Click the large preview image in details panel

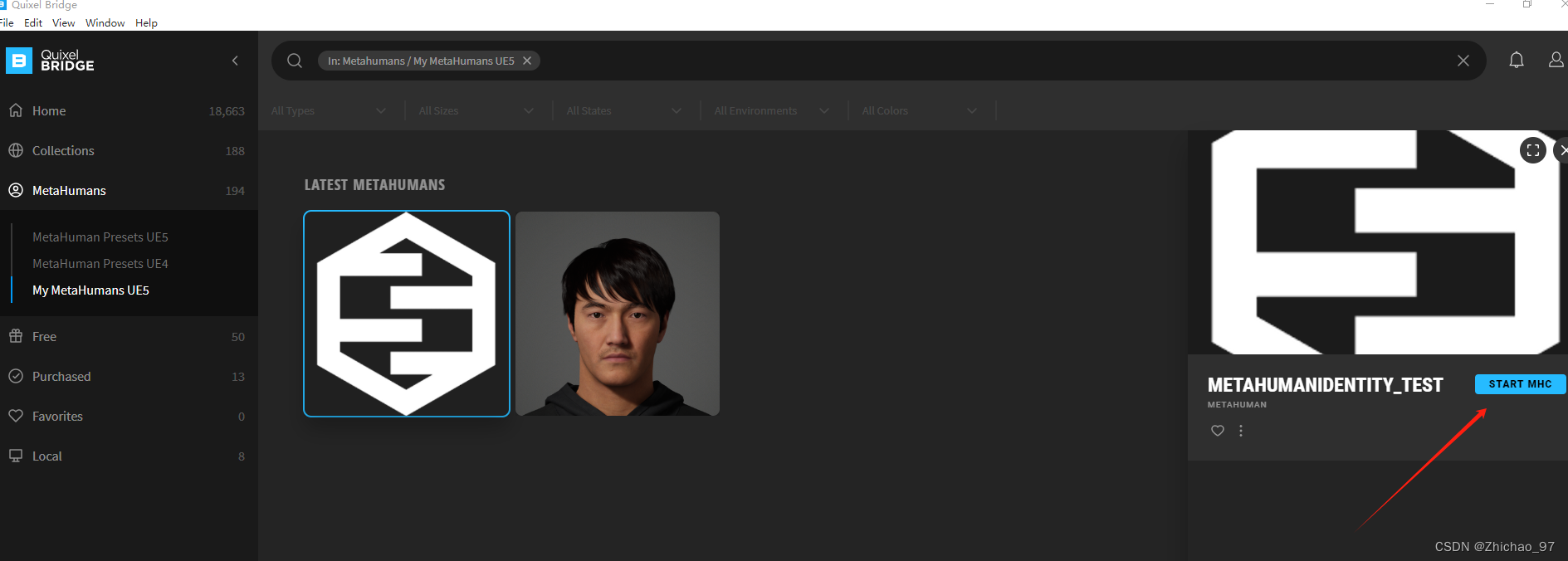click(x=1378, y=242)
